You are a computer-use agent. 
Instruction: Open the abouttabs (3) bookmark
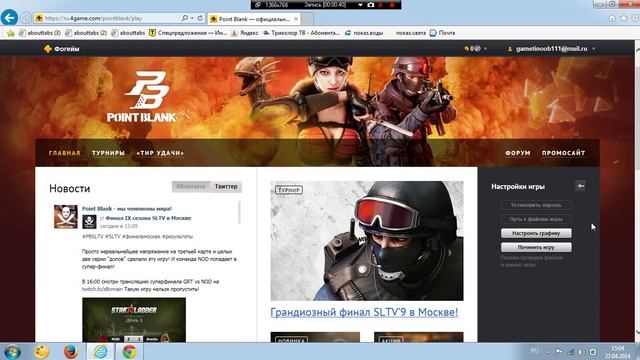(40, 33)
